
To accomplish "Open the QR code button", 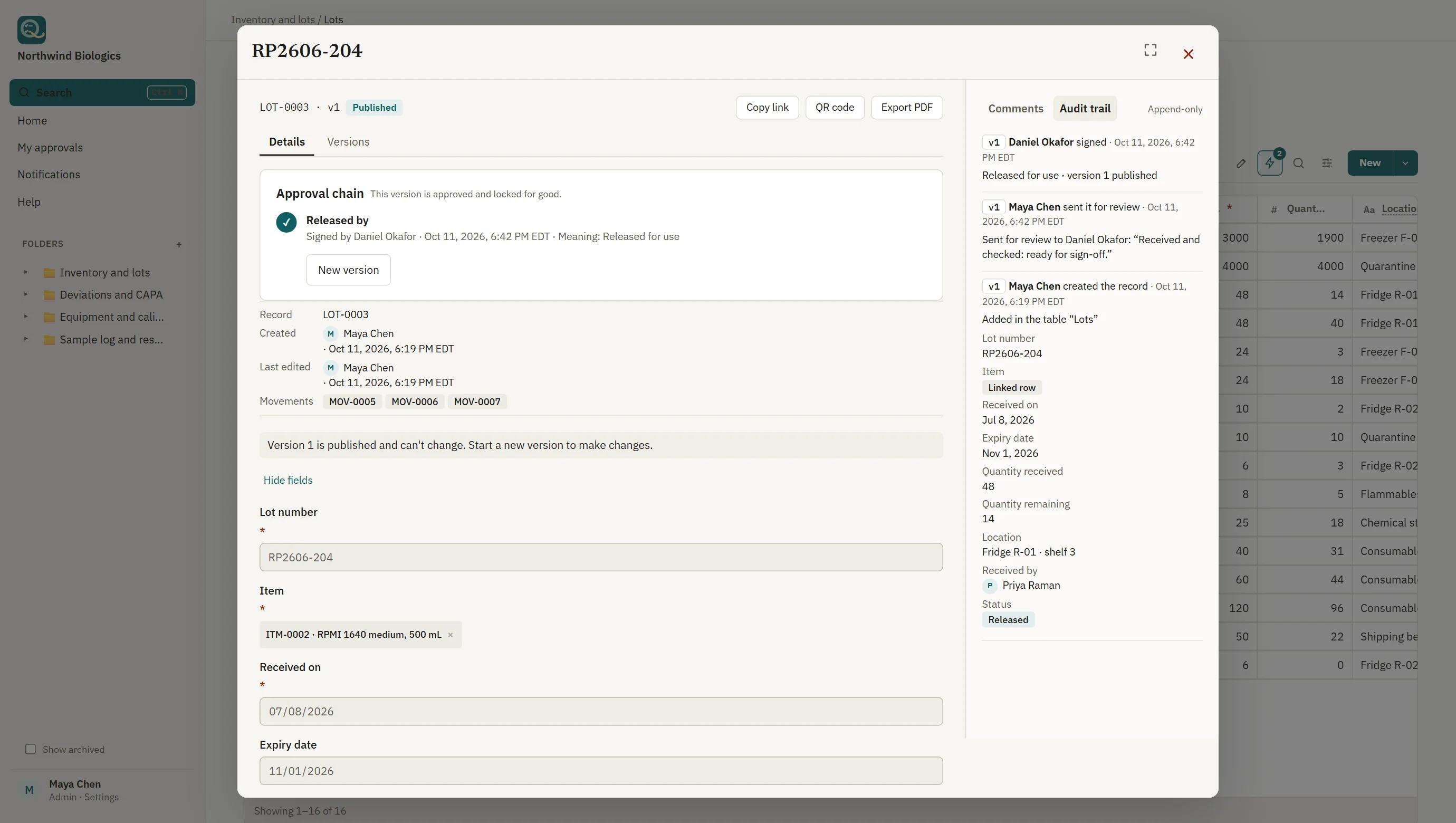I will tap(834, 108).
